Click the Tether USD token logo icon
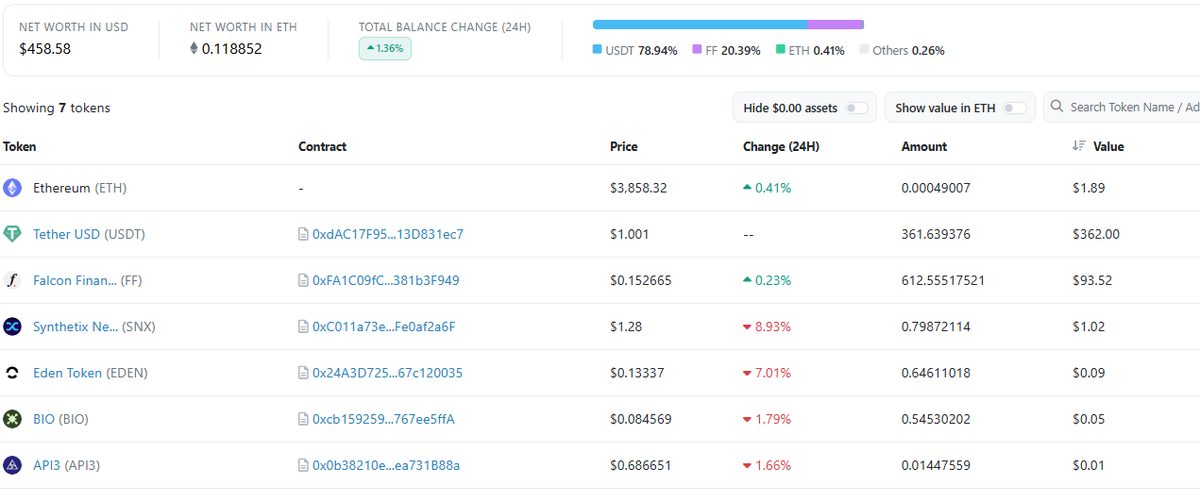The image size is (1200, 502). [12, 234]
